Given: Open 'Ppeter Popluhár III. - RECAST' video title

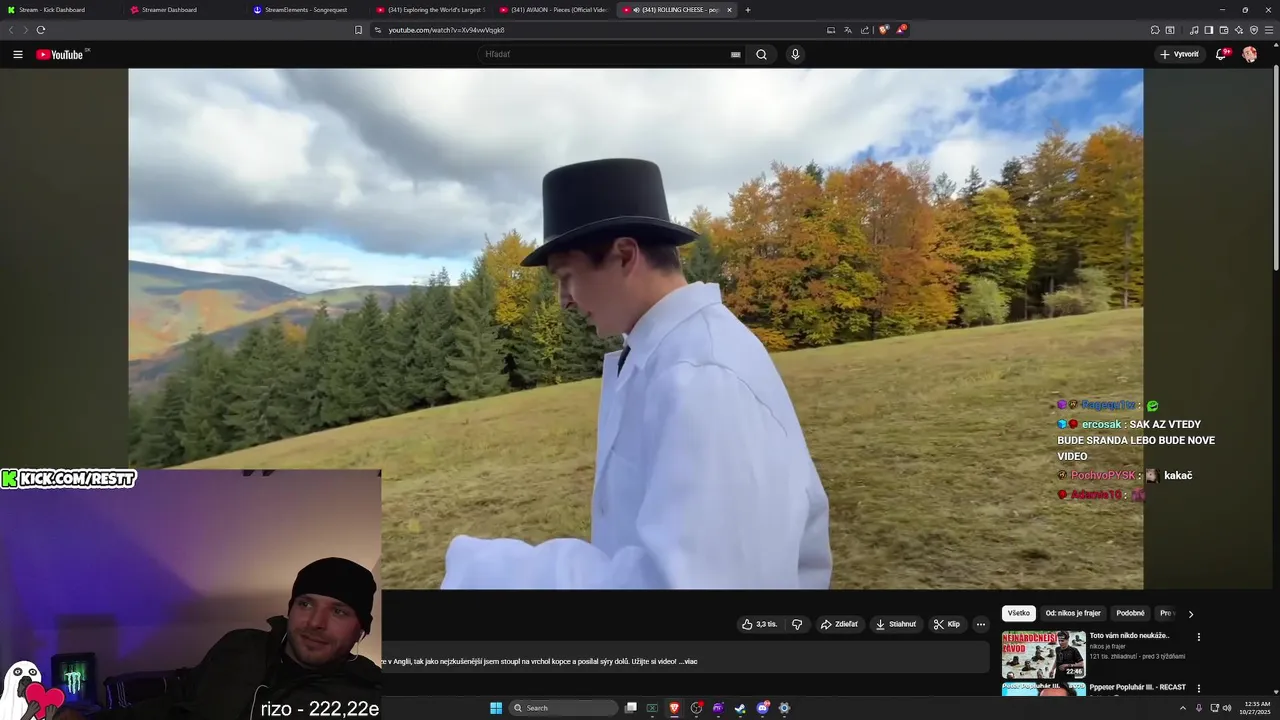Looking at the screenshot, I should (1138, 688).
